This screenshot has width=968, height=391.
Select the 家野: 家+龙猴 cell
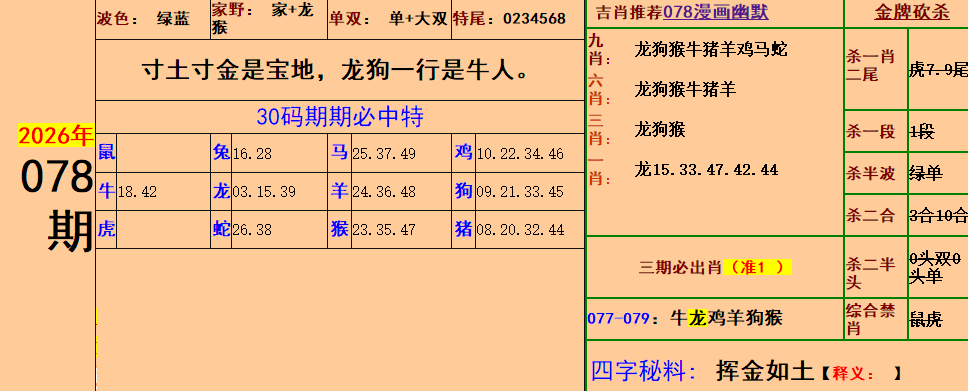[269, 20]
